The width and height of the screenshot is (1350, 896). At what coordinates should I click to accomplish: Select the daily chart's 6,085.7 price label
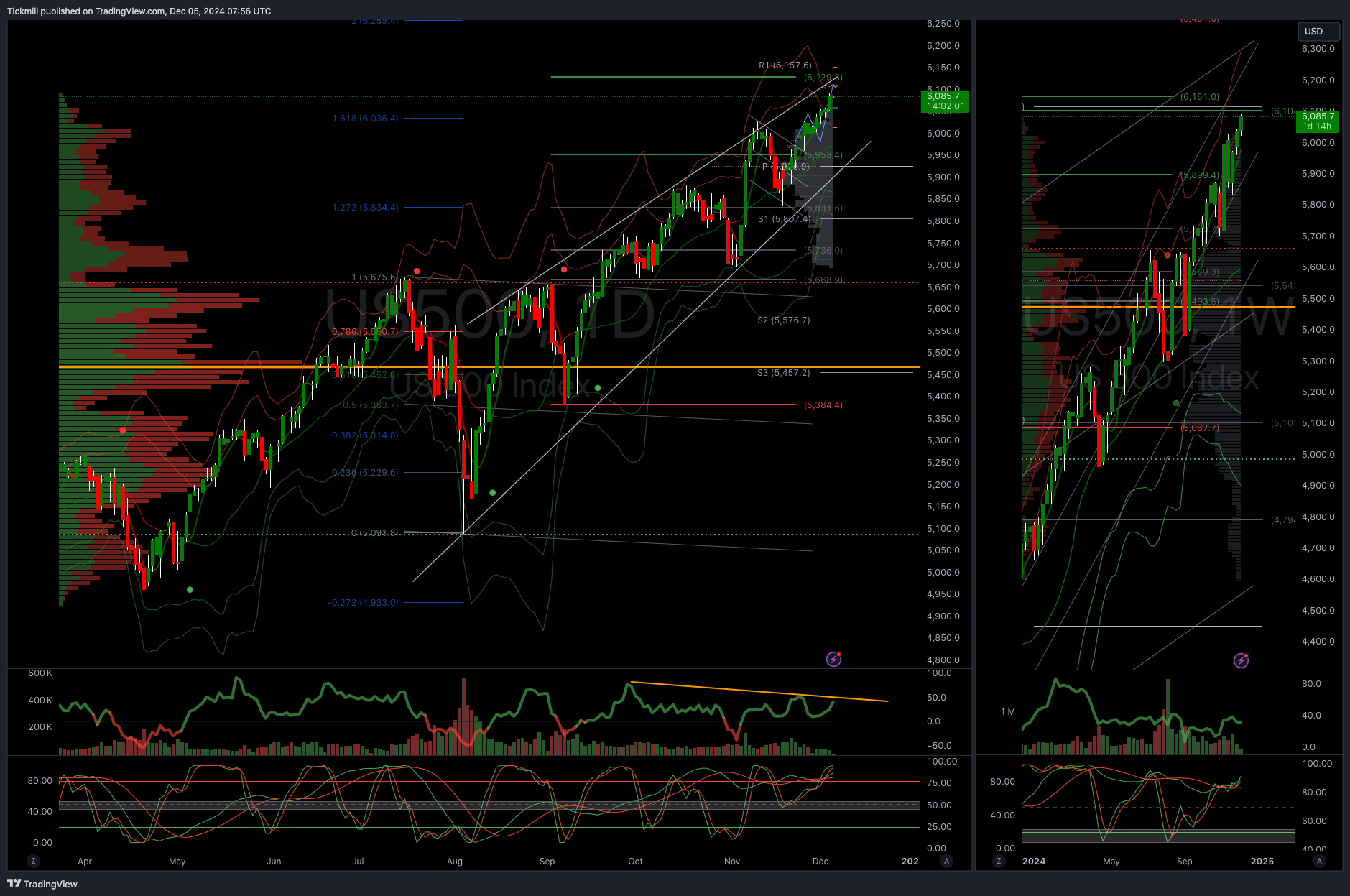coord(945,101)
